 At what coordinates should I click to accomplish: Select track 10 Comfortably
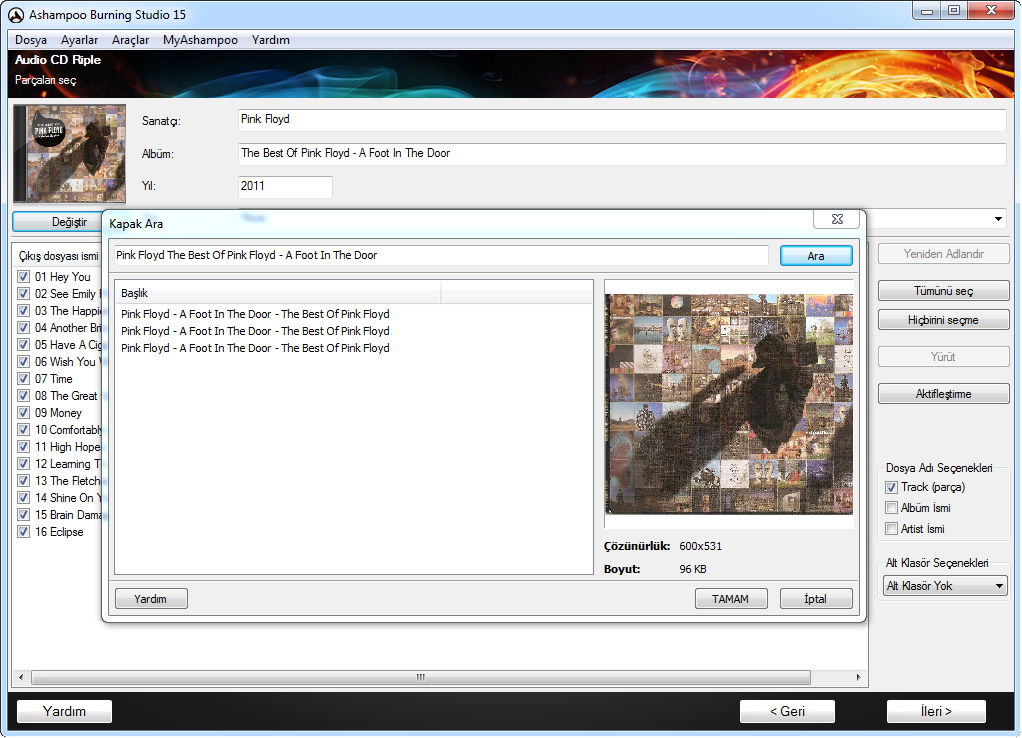(68, 430)
